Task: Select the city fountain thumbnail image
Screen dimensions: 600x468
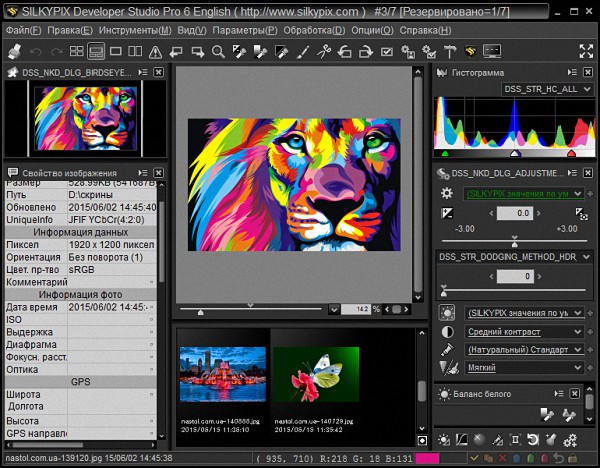Action: (223, 374)
